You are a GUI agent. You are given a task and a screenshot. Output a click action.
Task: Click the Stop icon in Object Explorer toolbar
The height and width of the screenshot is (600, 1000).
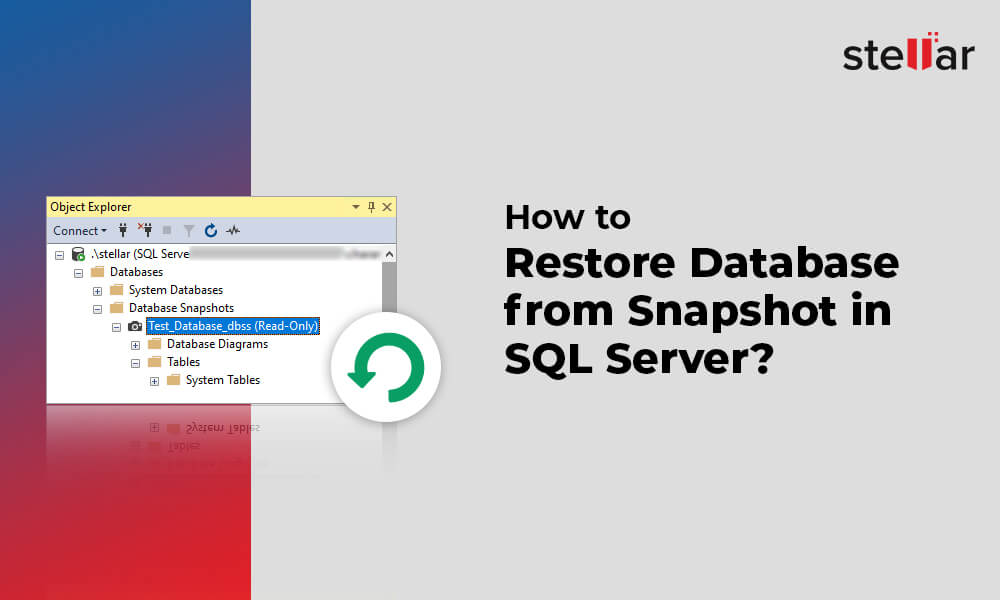168,230
